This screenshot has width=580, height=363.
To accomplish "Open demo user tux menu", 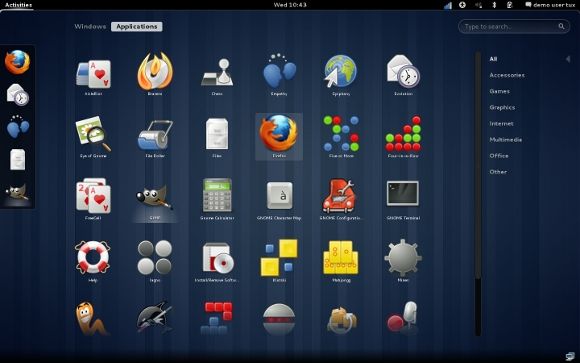I will click(550, 5).
